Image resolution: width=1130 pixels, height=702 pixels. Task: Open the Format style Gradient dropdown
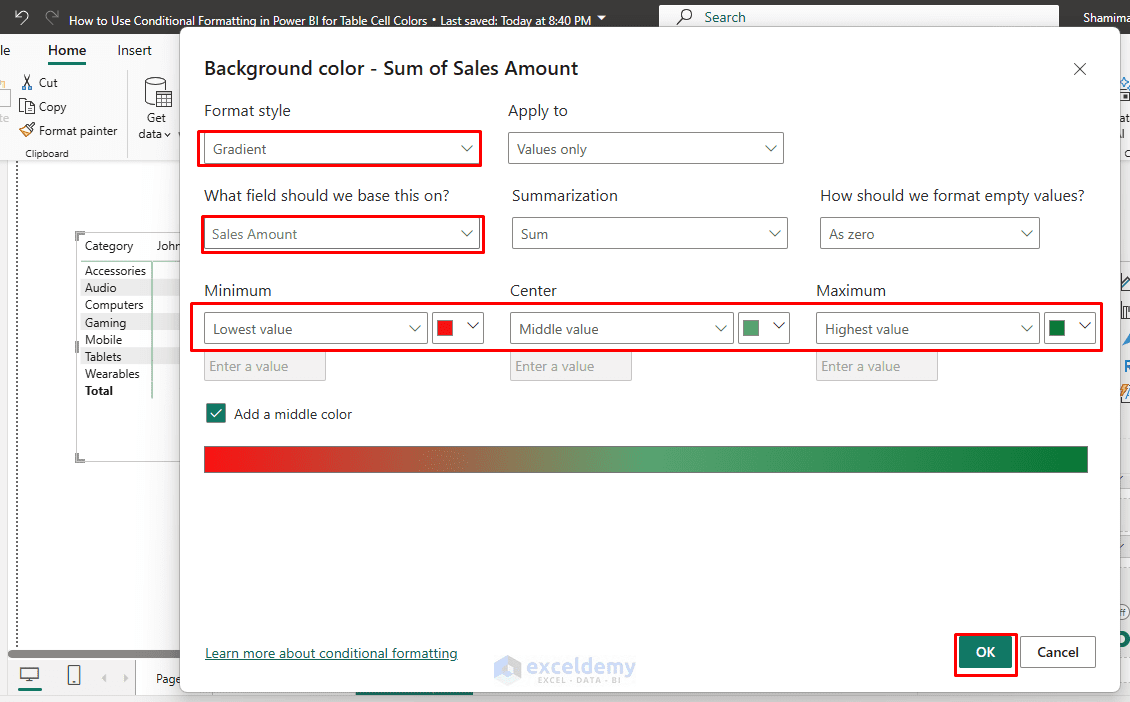click(343, 149)
